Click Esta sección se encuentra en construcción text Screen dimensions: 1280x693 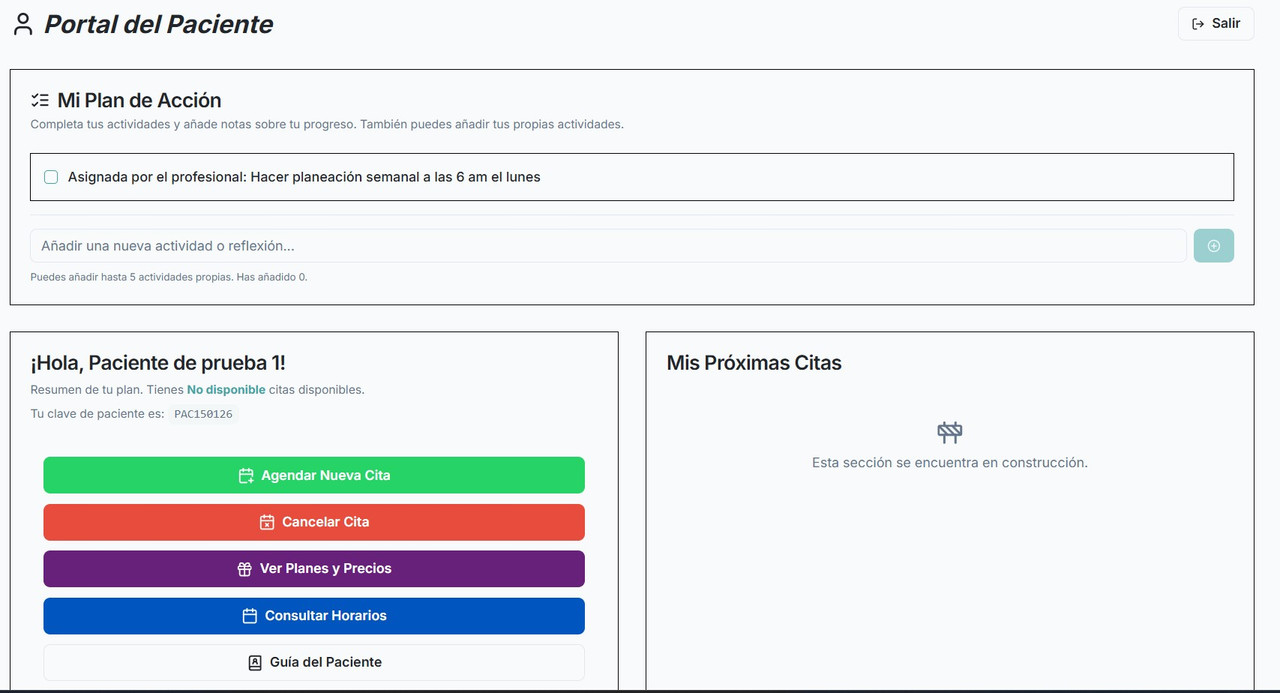(x=950, y=463)
